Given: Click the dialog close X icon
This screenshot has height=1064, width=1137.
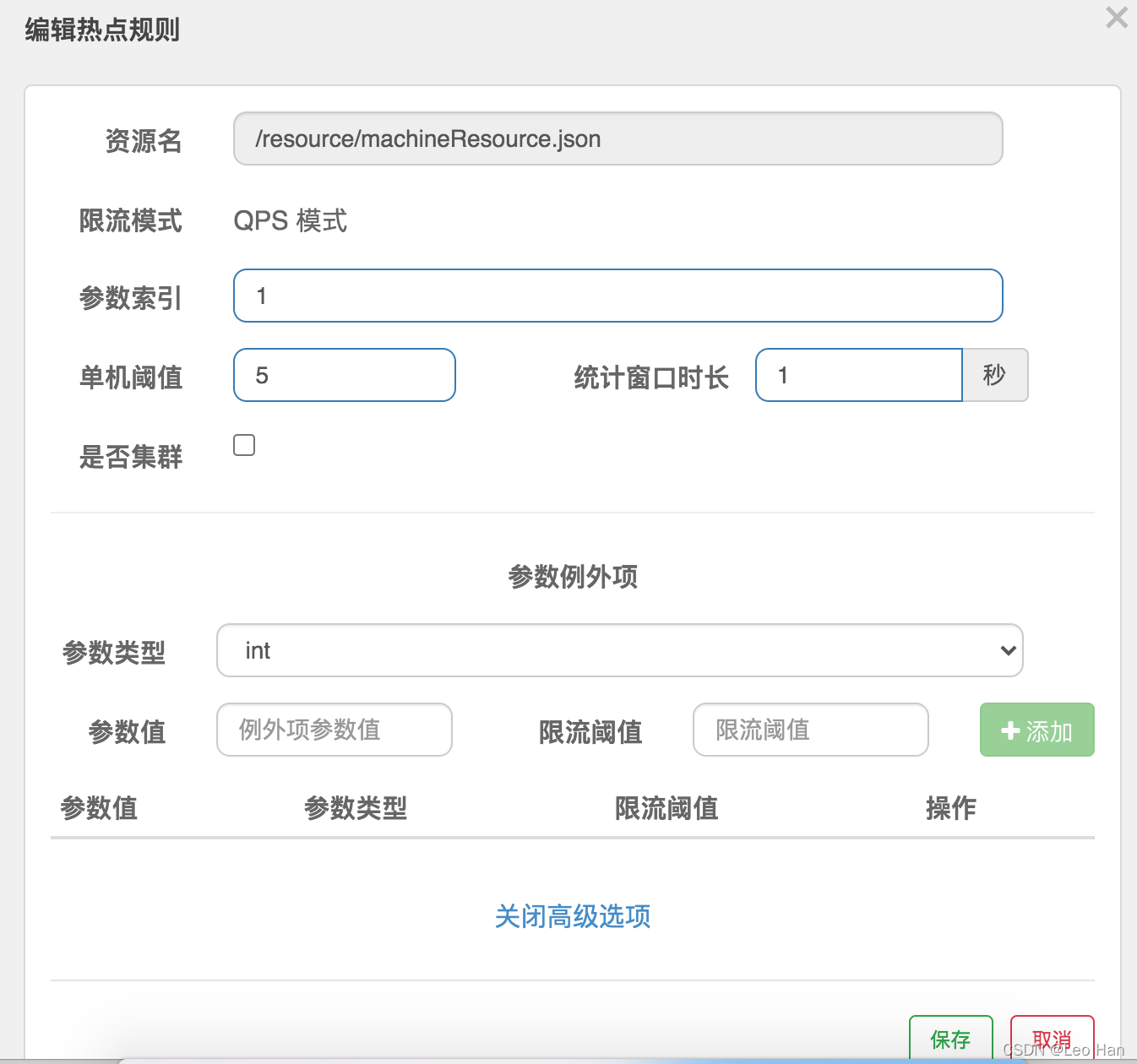Looking at the screenshot, I should [1117, 17].
